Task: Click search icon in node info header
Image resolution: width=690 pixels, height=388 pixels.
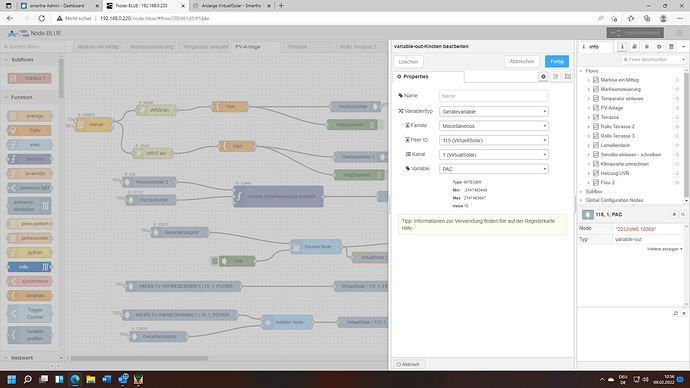Action: pyautogui.click(x=683, y=215)
